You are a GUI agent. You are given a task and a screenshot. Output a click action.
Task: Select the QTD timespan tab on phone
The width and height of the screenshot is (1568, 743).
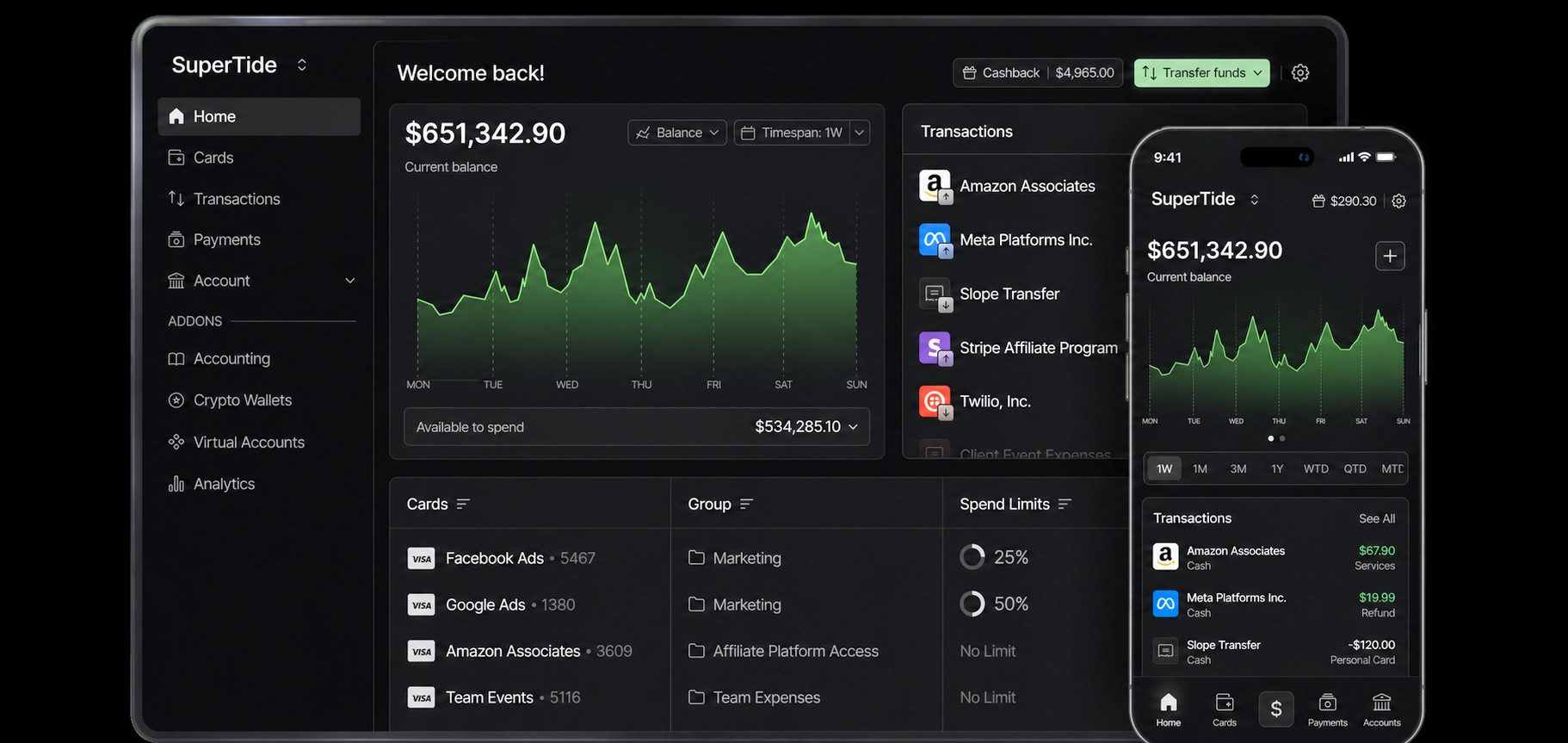coord(1355,468)
